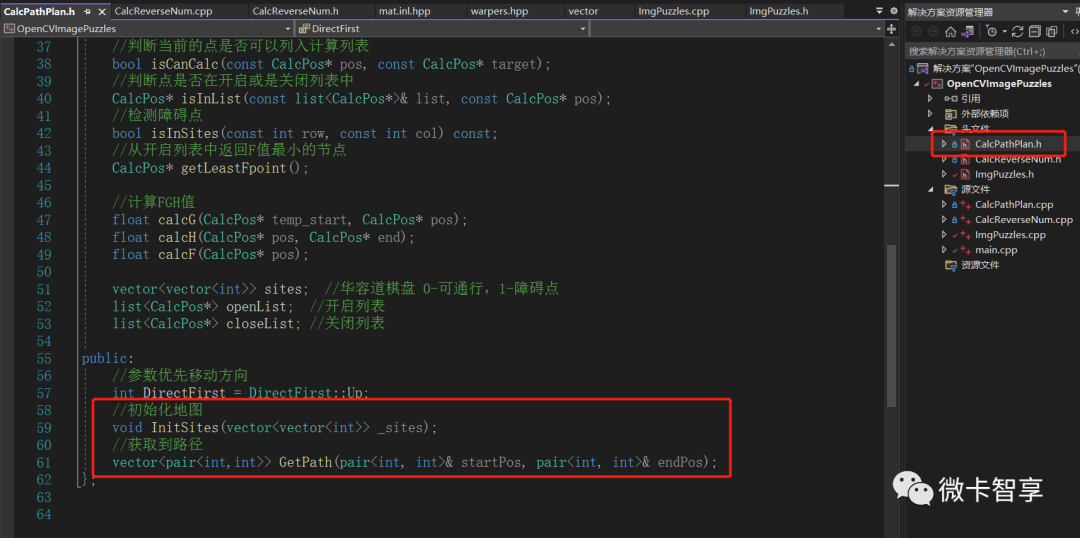Click the Home icon in Solution Explorer

951,31
